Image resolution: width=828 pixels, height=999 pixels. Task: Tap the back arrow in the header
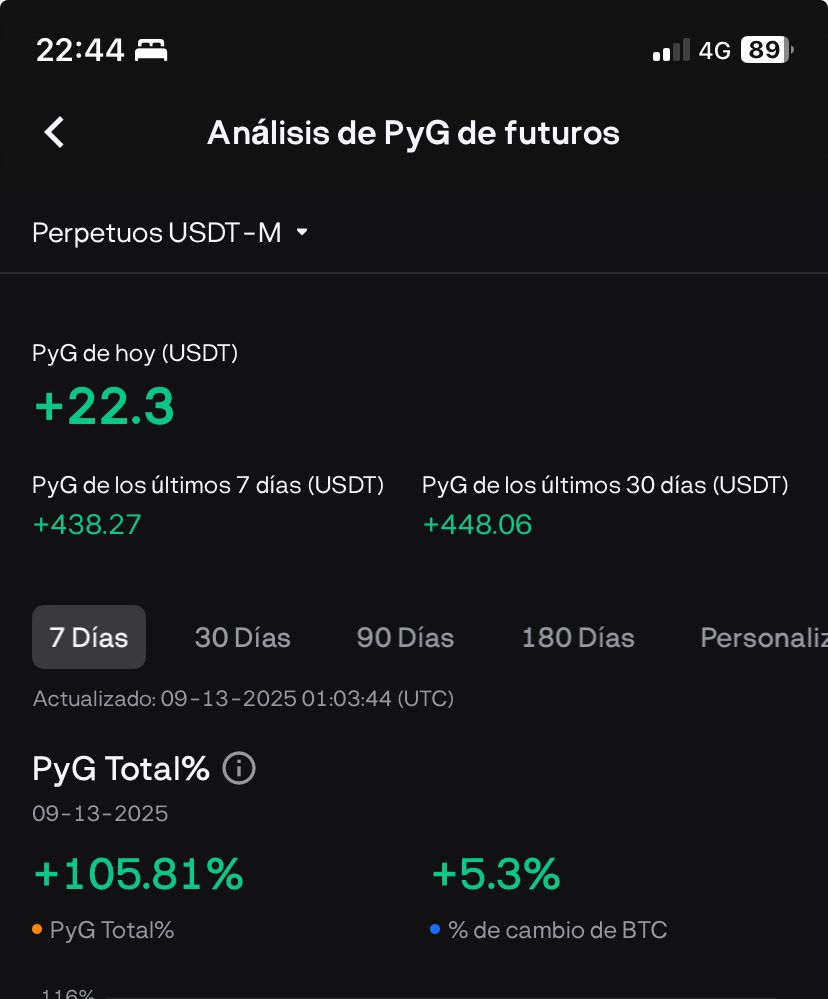pyautogui.click(x=55, y=132)
